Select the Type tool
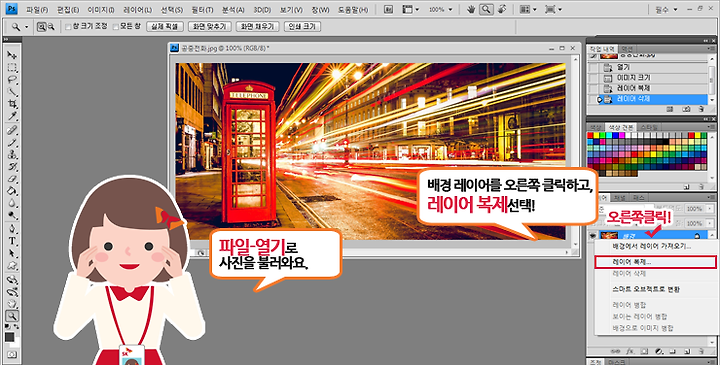The image size is (720, 365). [x=12, y=241]
